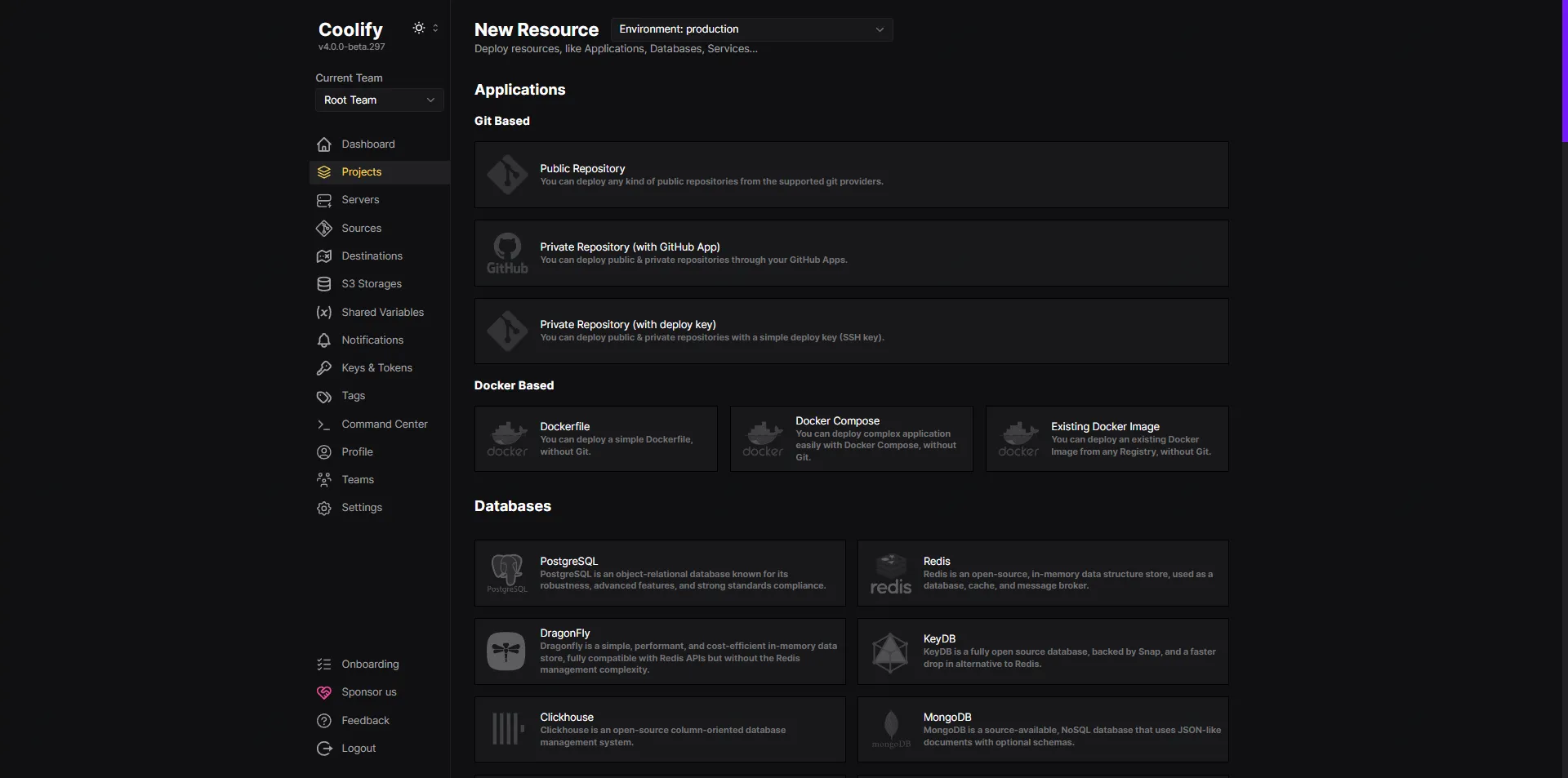Select the Public Repository option

coord(851,175)
